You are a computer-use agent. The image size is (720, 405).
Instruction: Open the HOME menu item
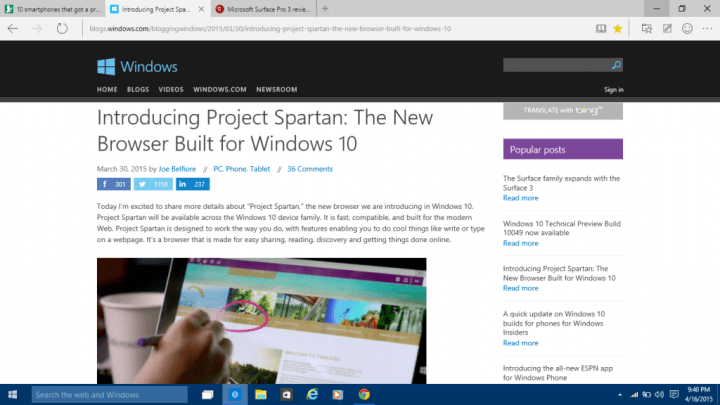point(107,90)
